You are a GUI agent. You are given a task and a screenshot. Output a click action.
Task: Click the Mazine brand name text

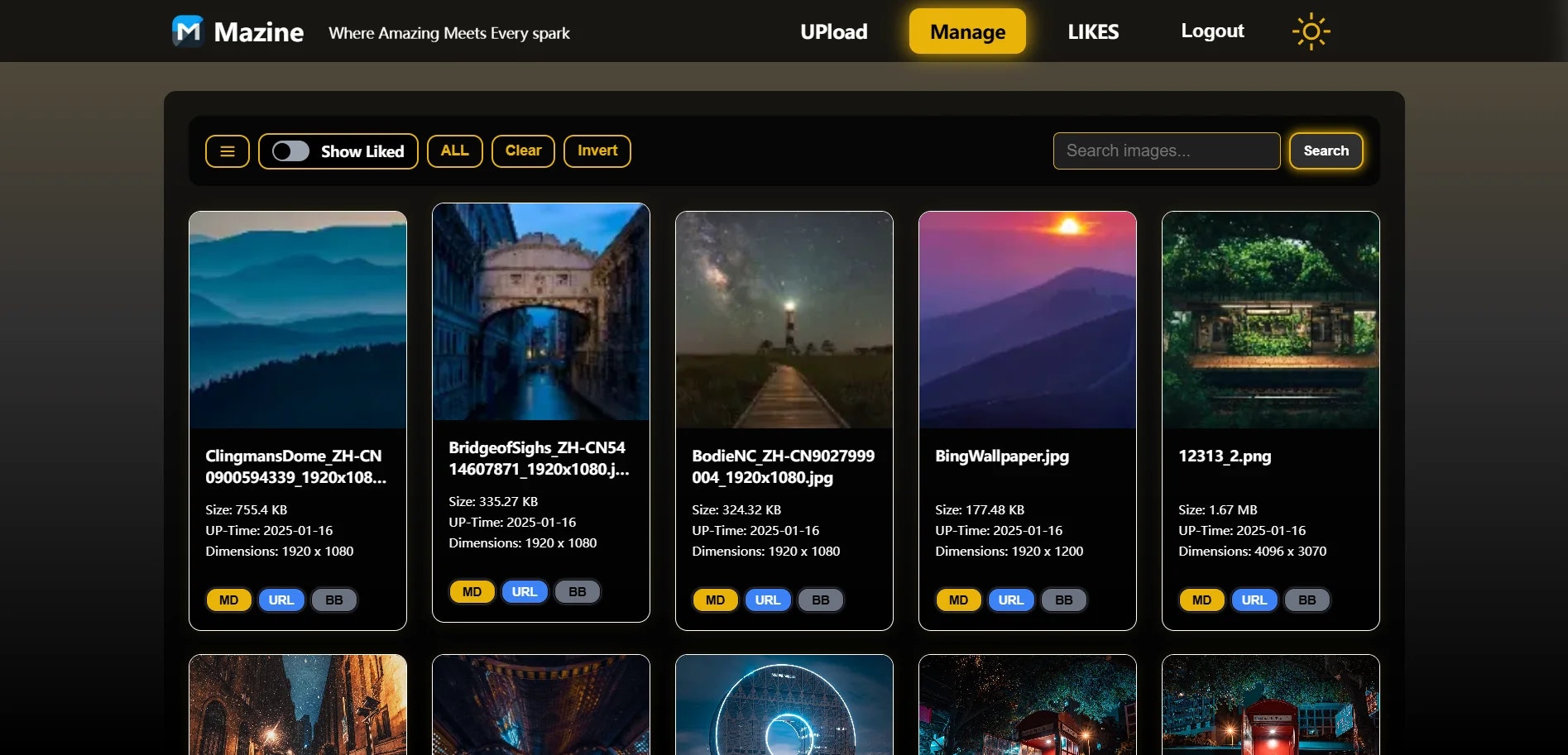coord(259,31)
